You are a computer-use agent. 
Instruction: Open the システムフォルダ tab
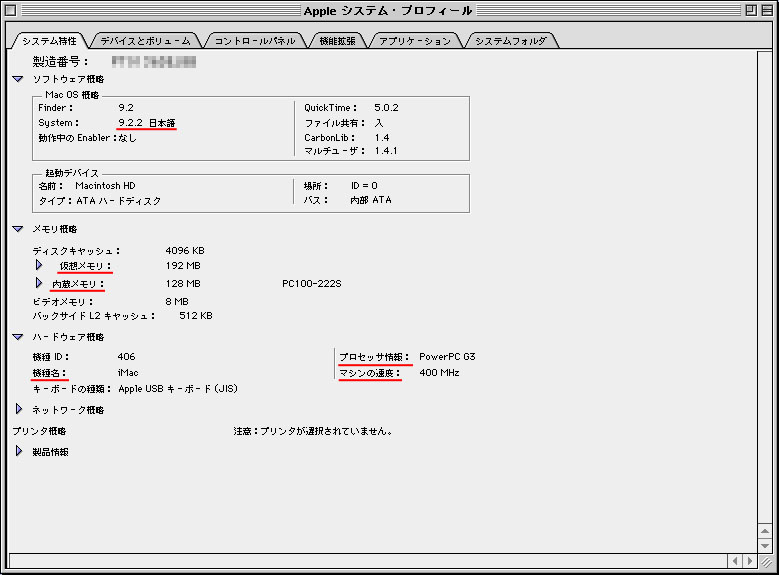pos(511,41)
